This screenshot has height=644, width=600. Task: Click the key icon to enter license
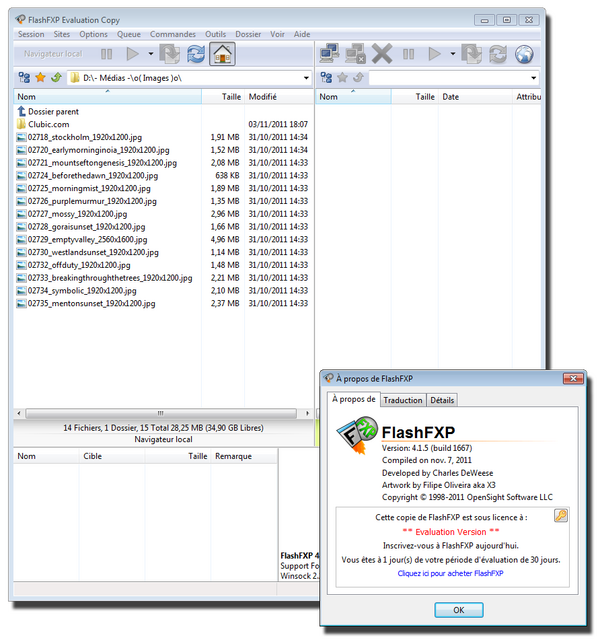pos(561,515)
